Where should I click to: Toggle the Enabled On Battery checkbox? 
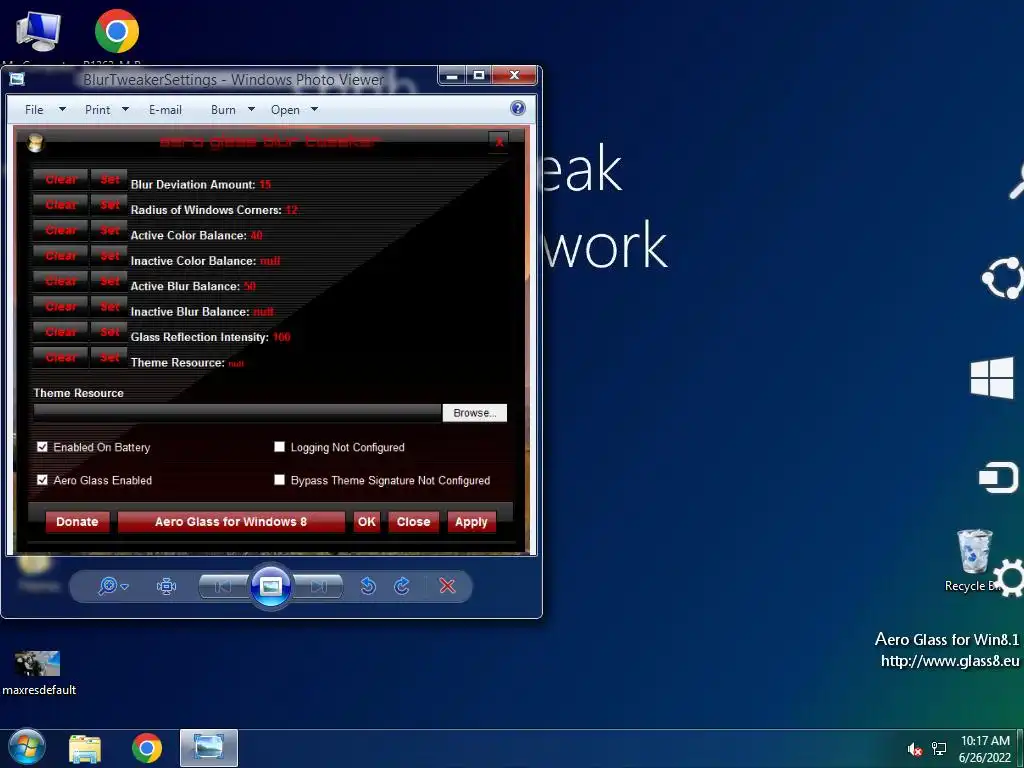[x=42, y=447]
